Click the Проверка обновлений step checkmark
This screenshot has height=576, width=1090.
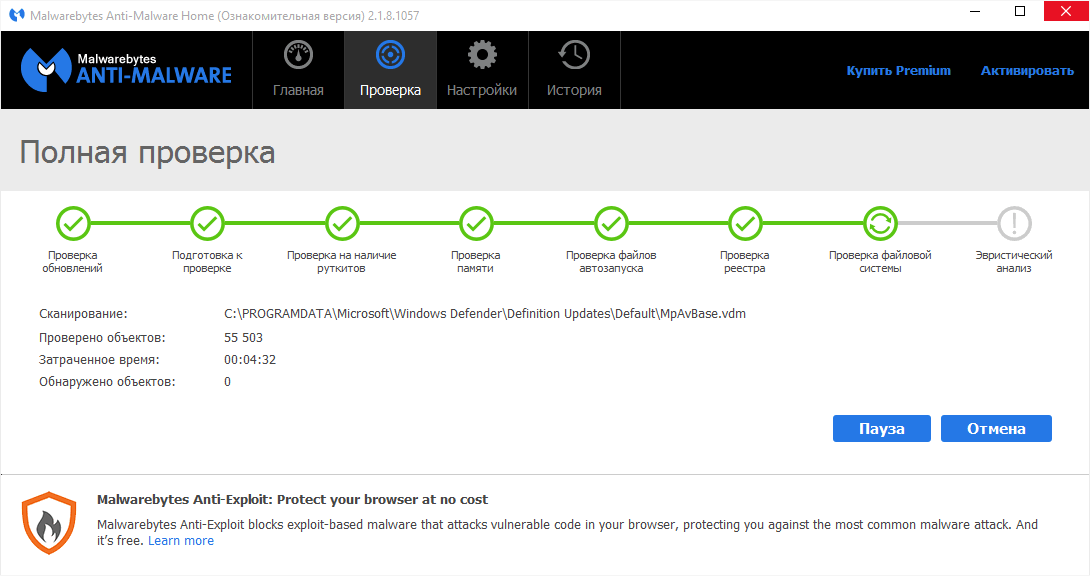73,224
